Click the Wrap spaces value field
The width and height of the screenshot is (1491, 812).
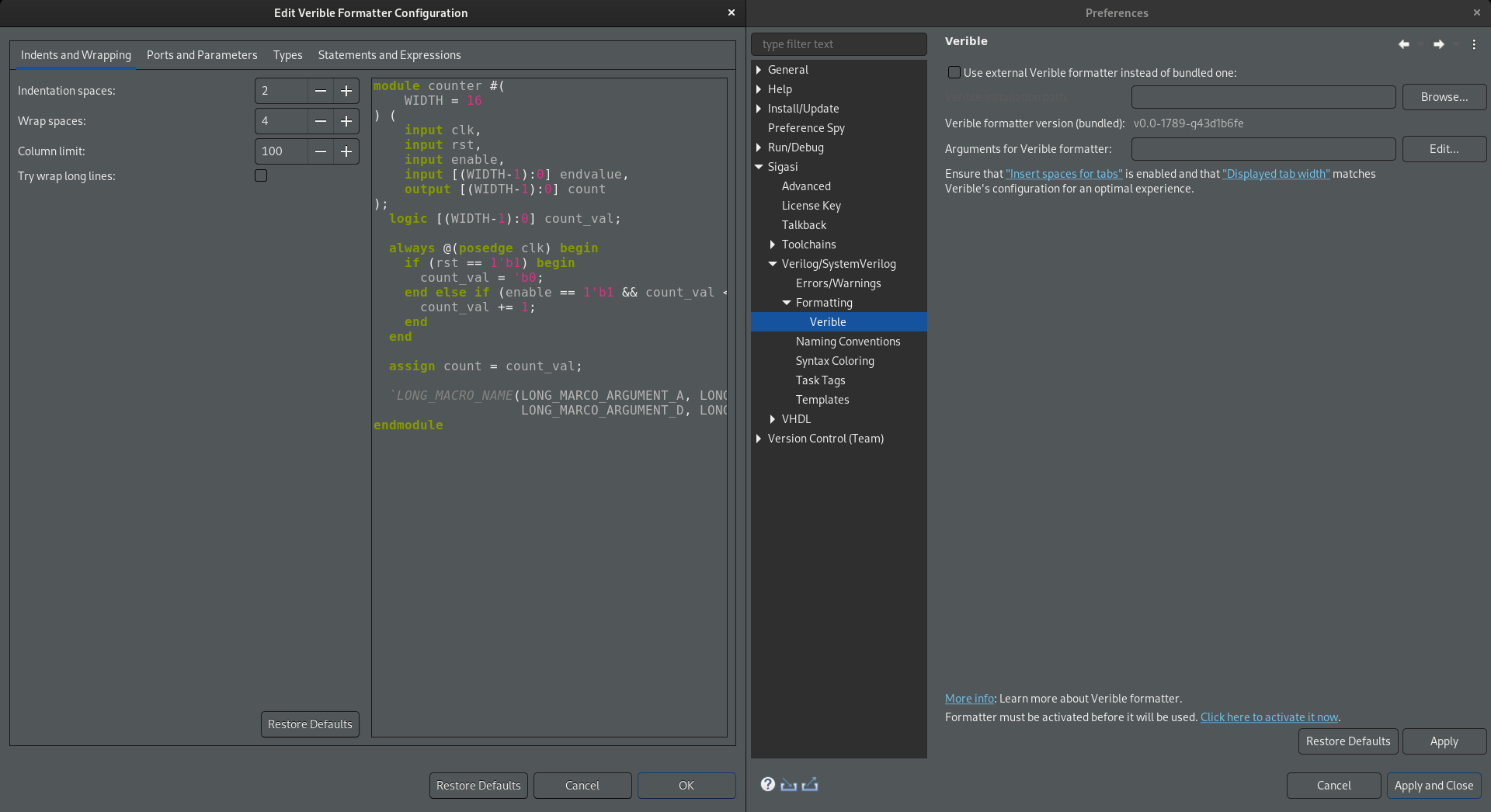(281, 121)
